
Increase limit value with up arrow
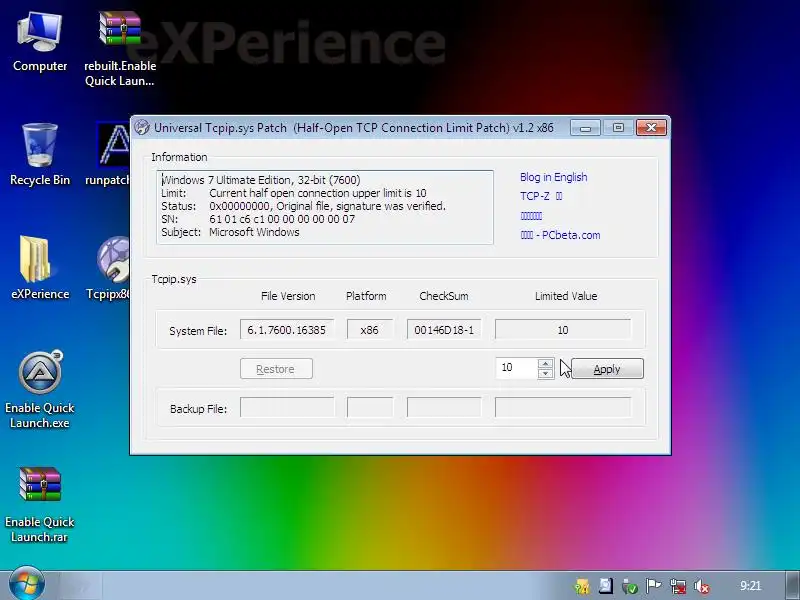tap(545, 363)
